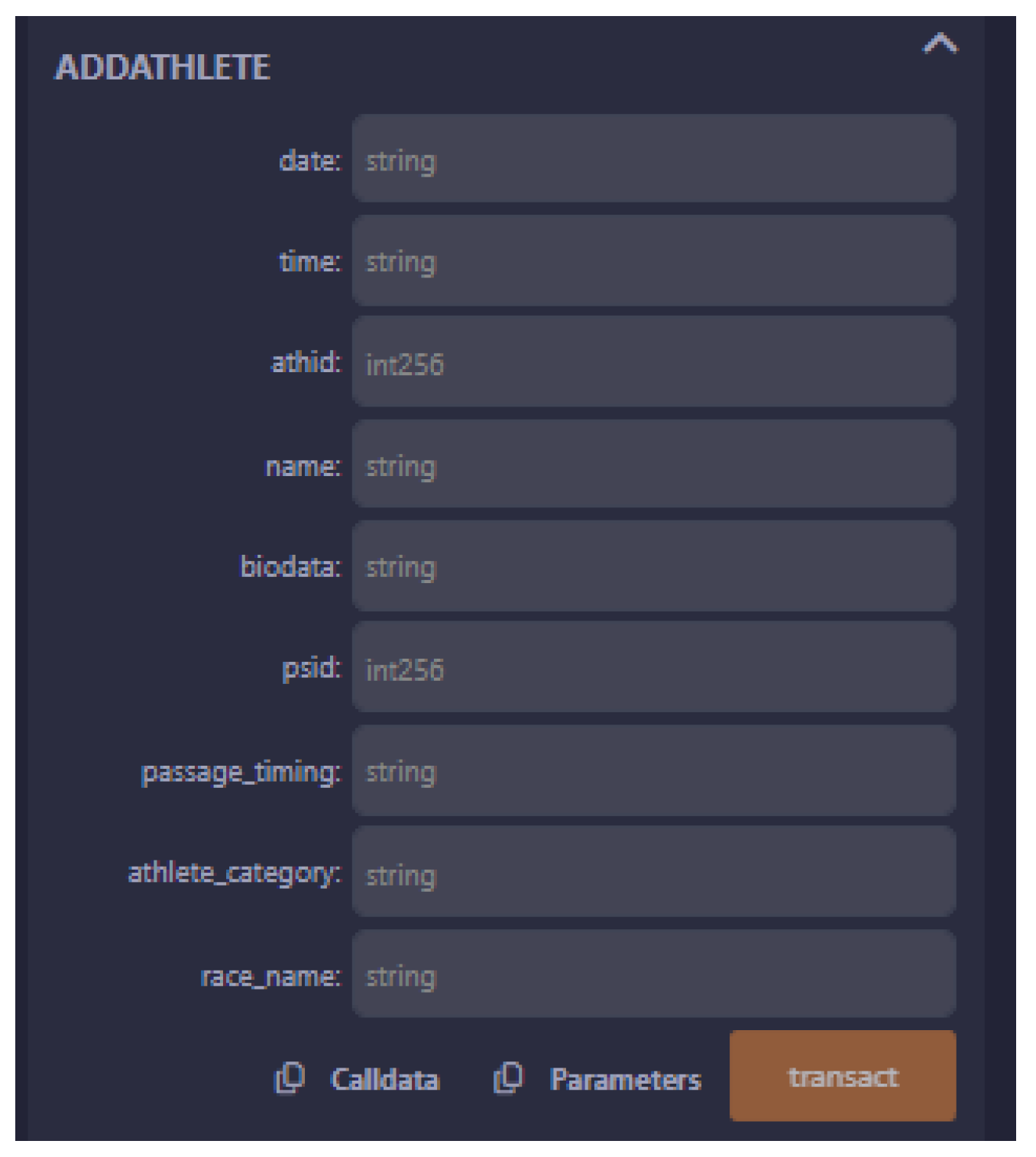Select the passage_timing input field
Viewport: 1036px width, 1157px height.
pyautogui.click(x=653, y=771)
